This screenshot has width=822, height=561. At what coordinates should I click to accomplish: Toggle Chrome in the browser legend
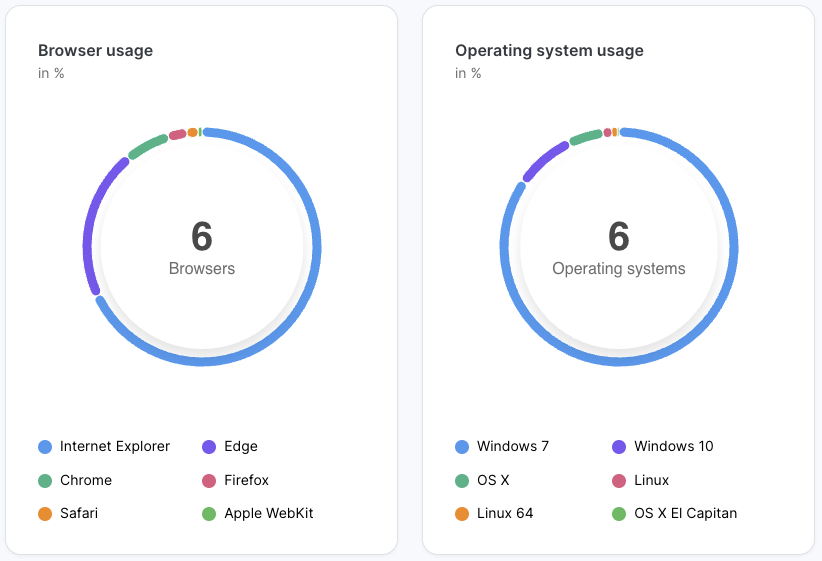tap(85, 481)
